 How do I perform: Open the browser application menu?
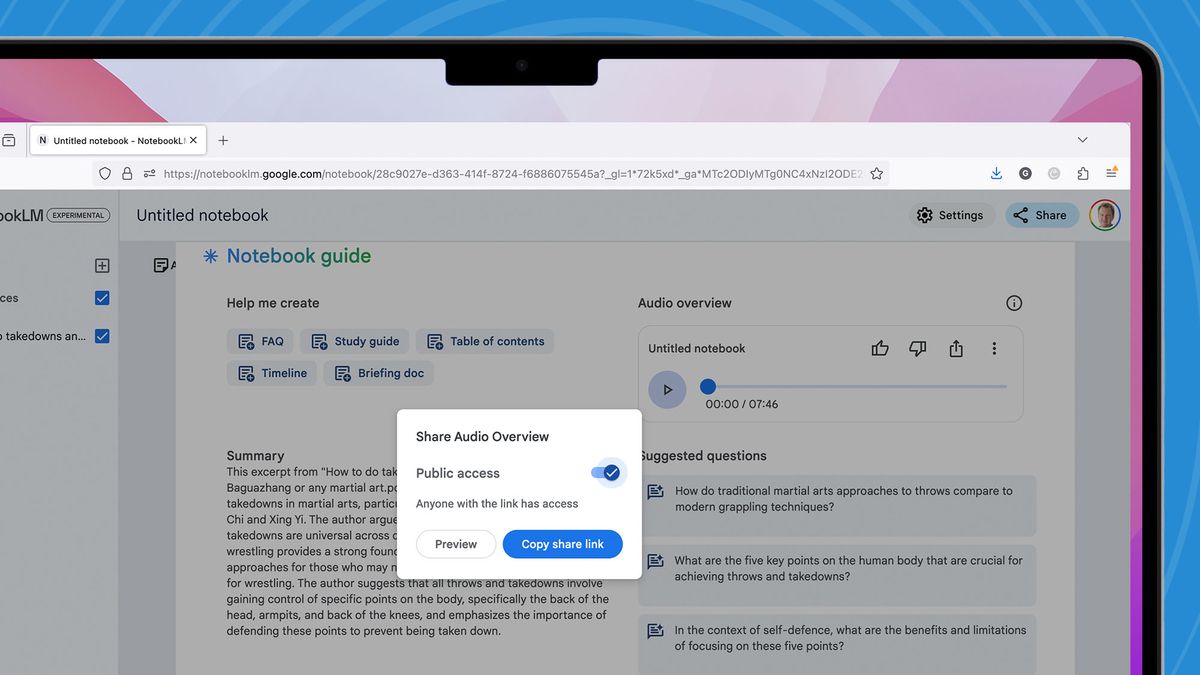[1112, 173]
